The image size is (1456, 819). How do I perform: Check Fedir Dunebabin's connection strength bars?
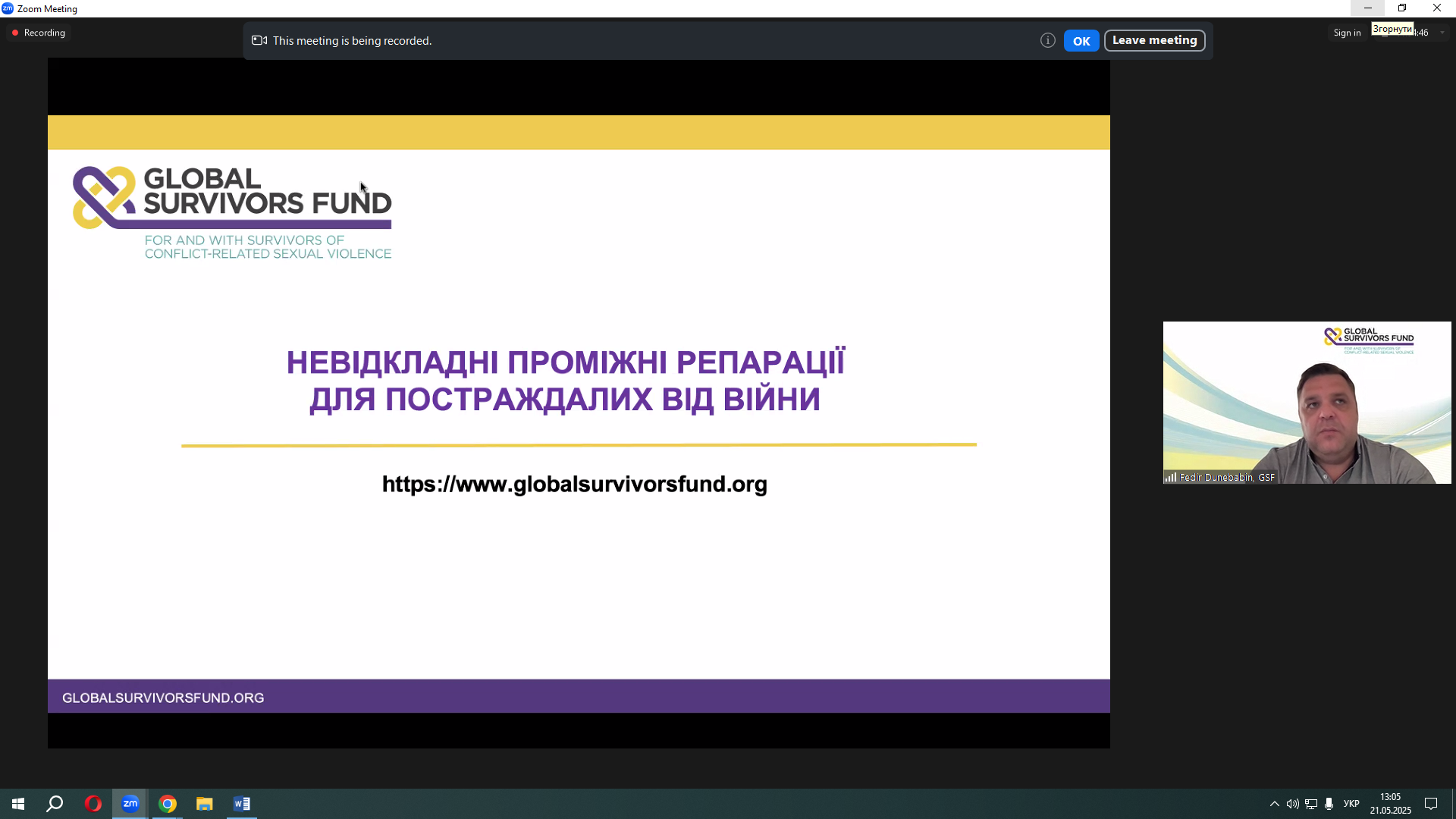coord(1171,477)
